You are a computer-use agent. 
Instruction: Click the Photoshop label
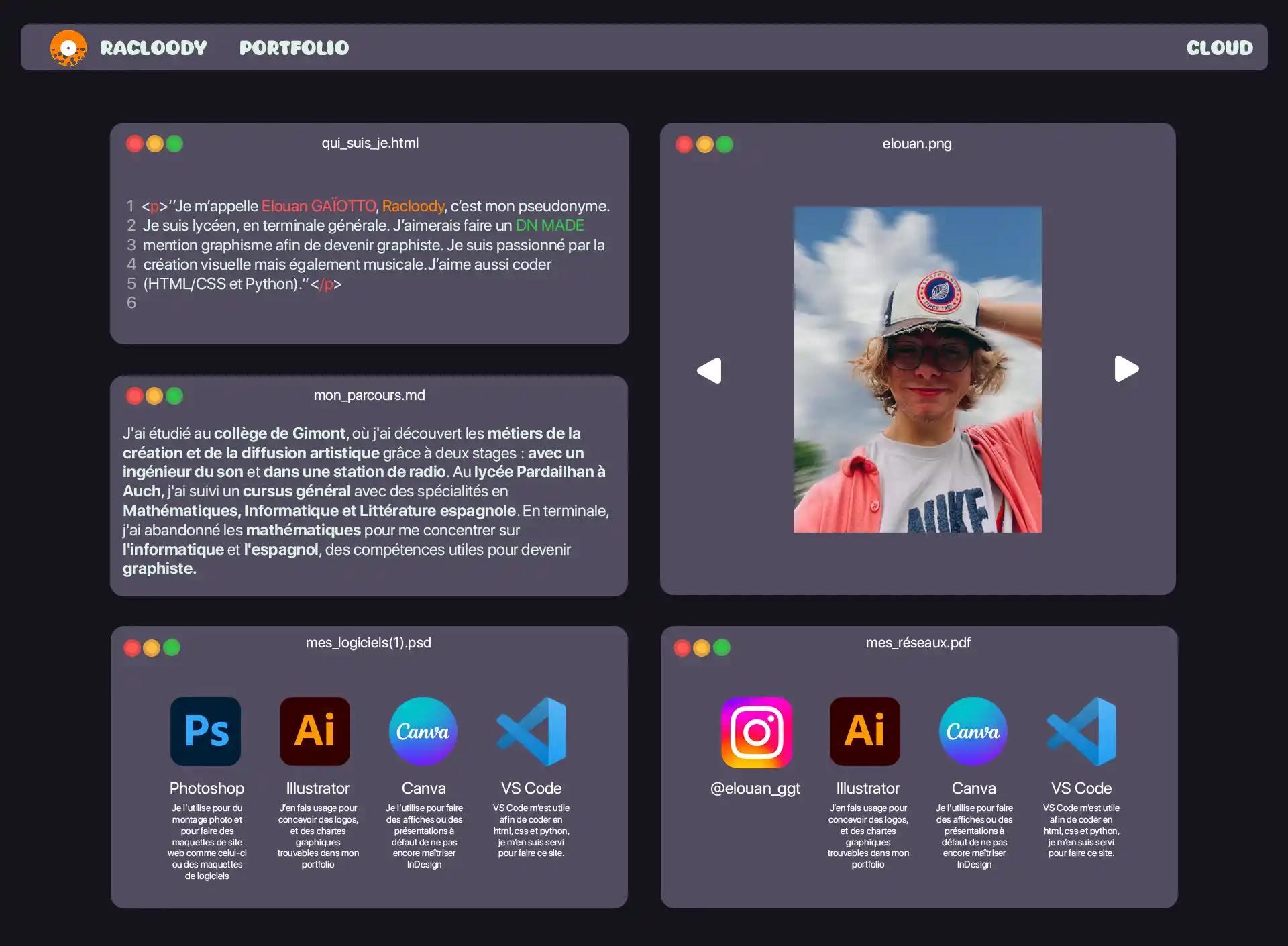(x=207, y=788)
